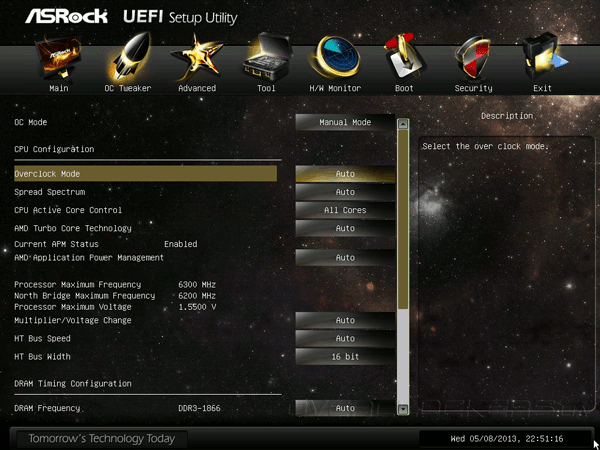The width and height of the screenshot is (600, 450).
Task: Select the AMD Turbo Core Technology label
Action: 73,228
